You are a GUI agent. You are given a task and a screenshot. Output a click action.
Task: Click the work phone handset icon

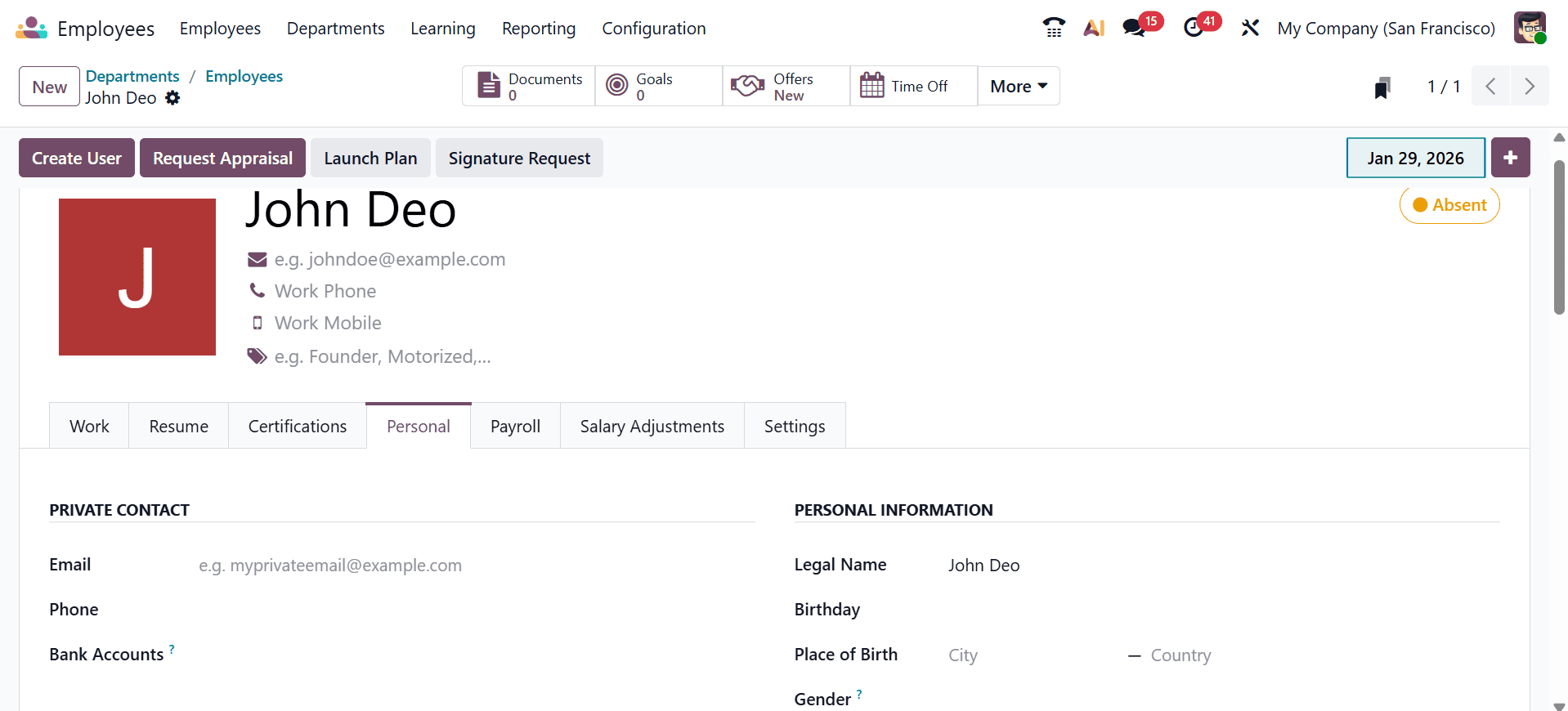point(258,291)
